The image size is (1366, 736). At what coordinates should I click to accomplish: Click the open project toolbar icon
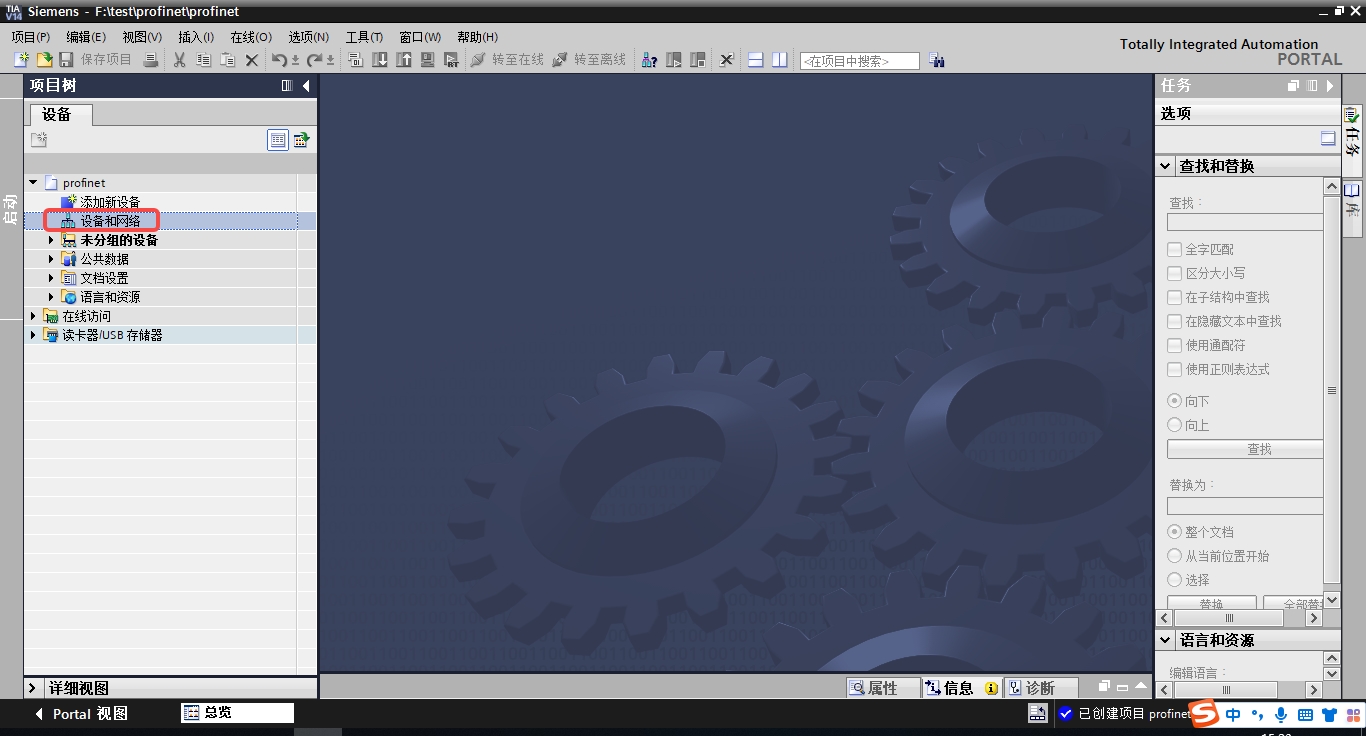point(44,60)
